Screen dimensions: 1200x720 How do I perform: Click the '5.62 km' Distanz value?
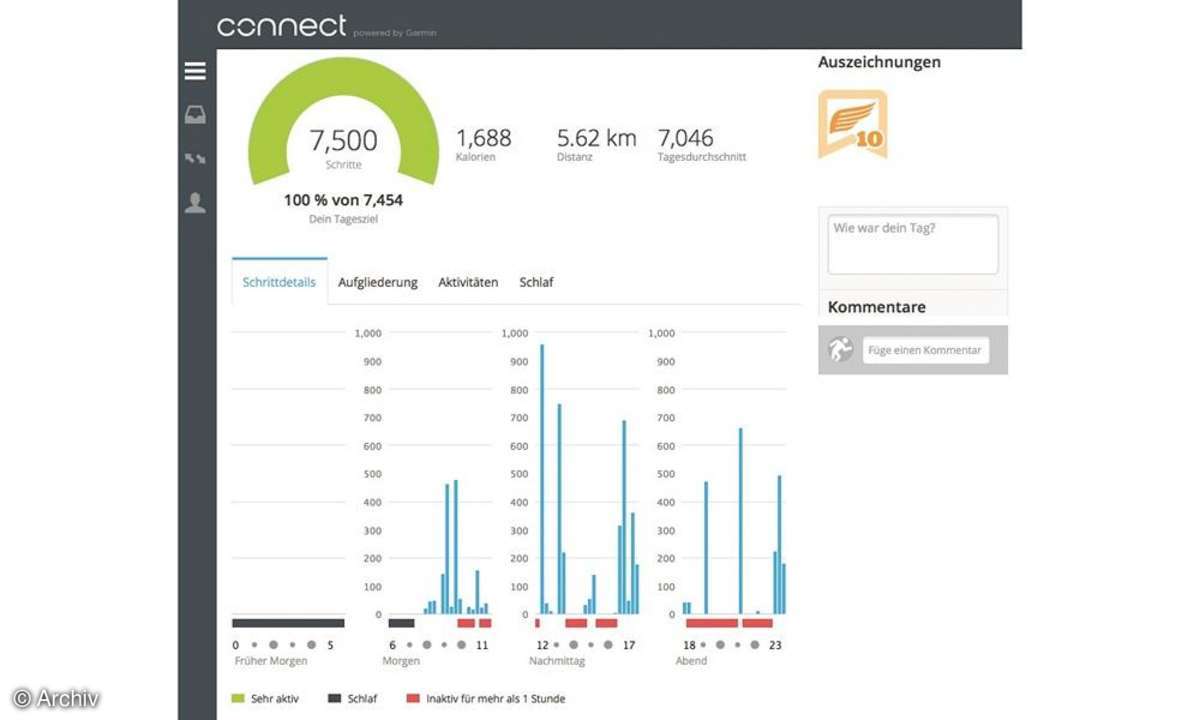[597, 137]
